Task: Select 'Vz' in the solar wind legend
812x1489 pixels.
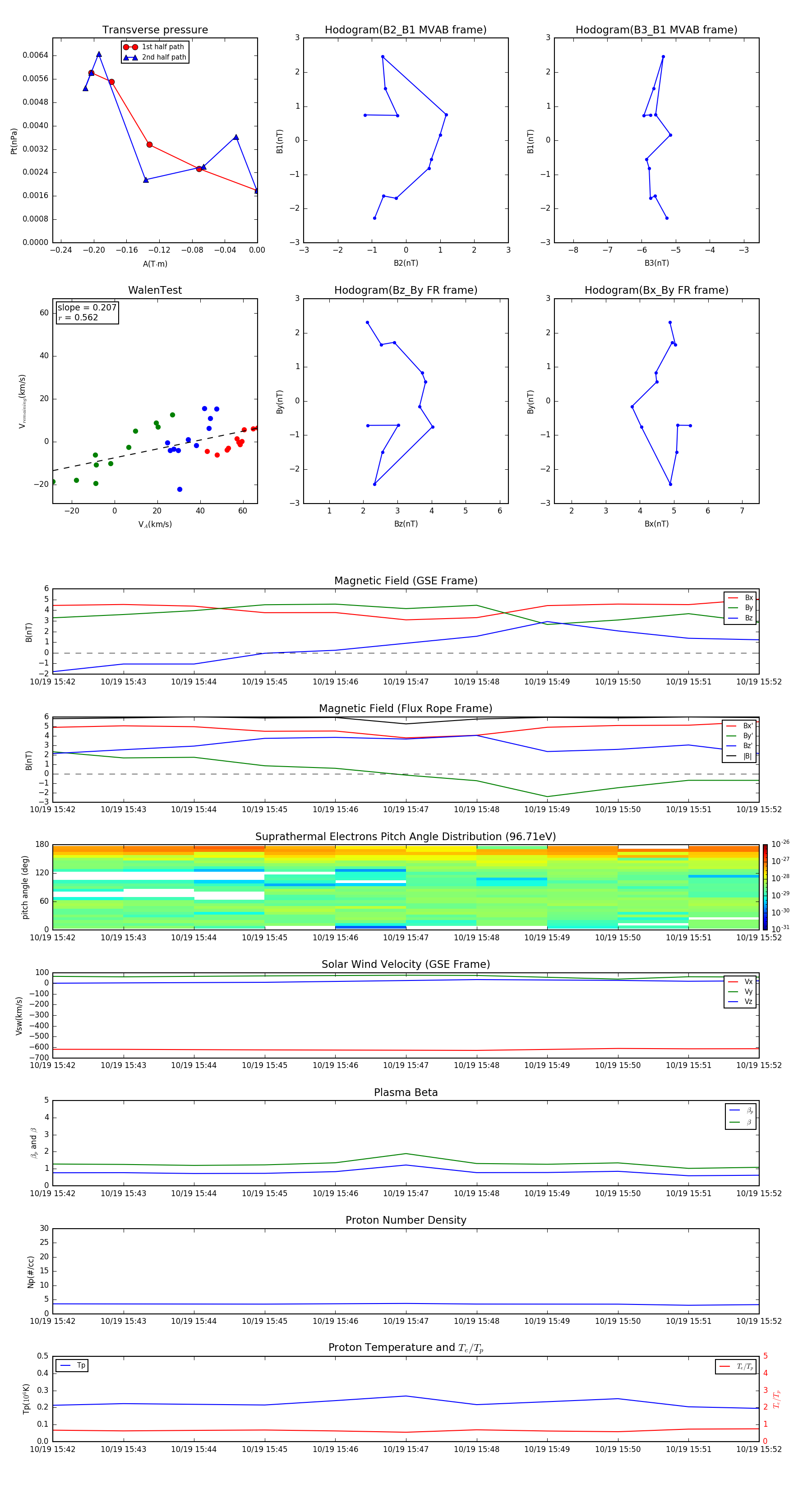Action: click(x=740, y=1002)
